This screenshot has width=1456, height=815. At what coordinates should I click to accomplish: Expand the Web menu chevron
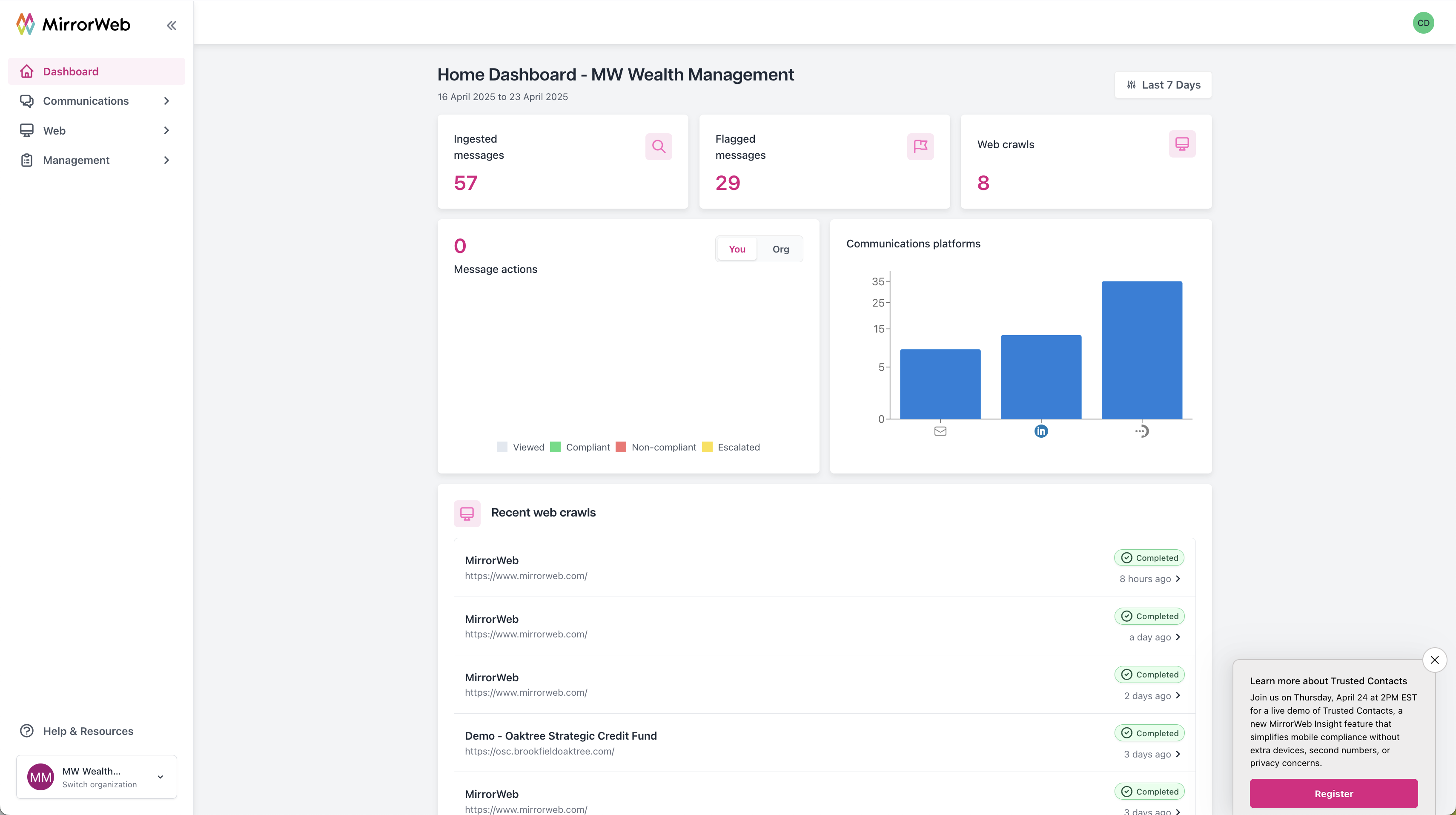tap(166, 131)
